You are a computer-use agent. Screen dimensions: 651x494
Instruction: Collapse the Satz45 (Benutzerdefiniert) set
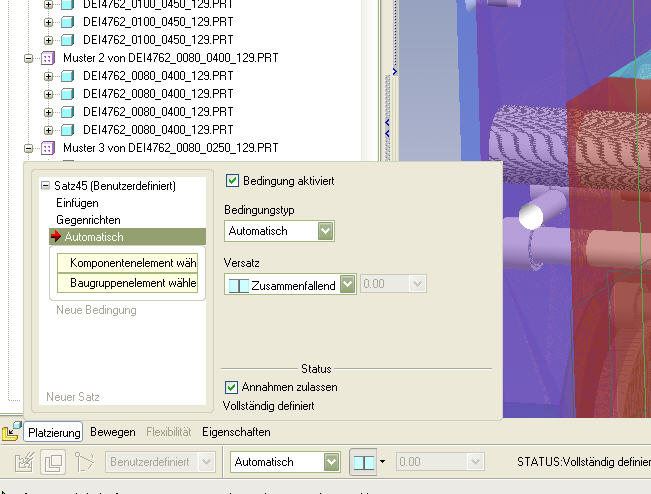click(x=45, y=185)
